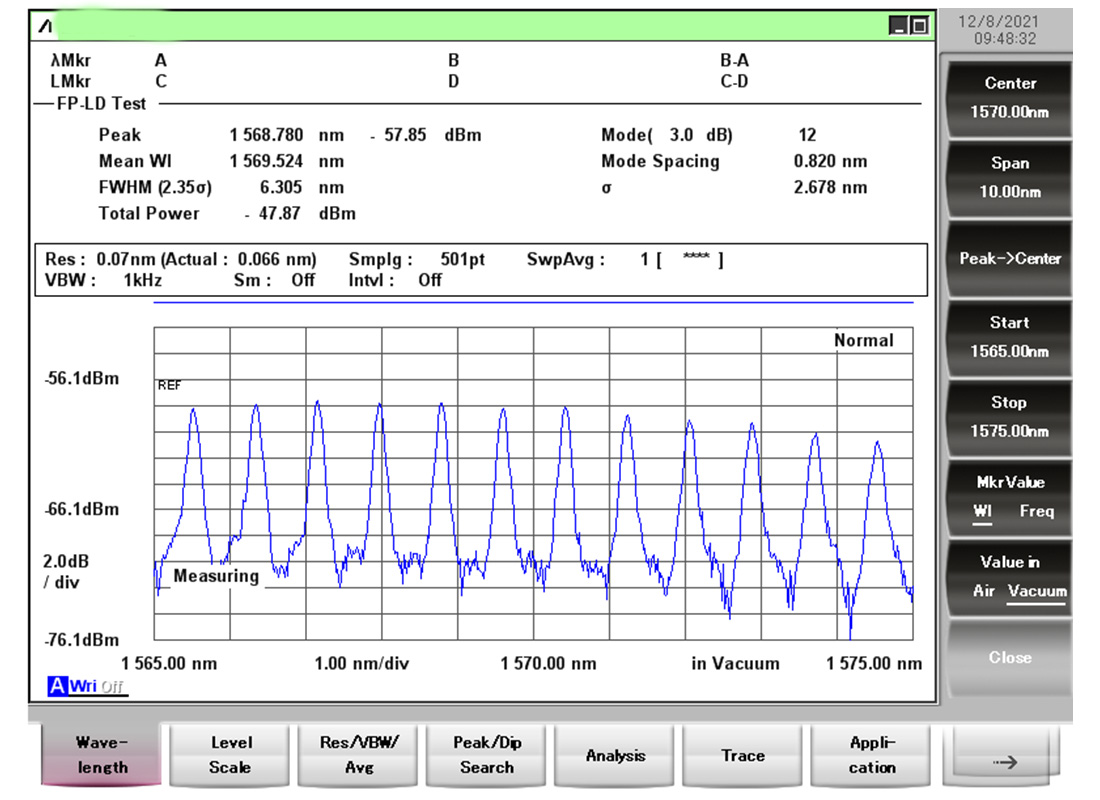
Task: Select the Wavelength menu tab
Action: [102, 755]
